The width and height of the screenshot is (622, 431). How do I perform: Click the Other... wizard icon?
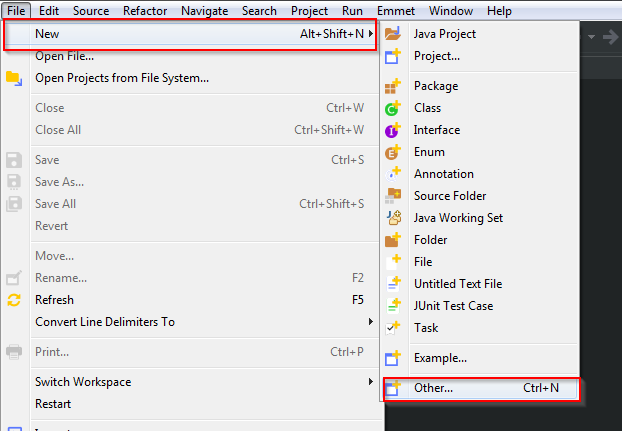coord(393,388)
